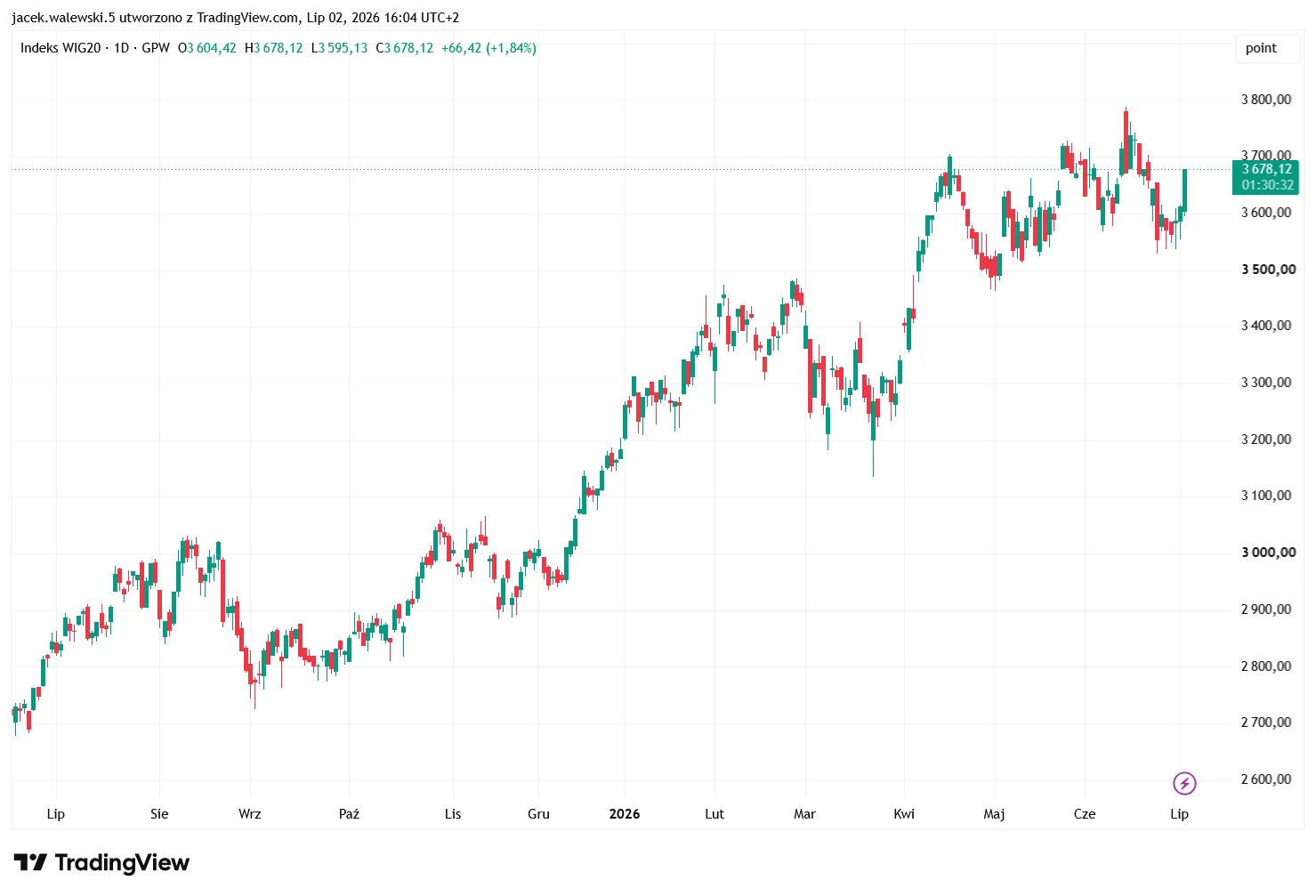Viewport: 1316px width, 896px height.
Task: Click the 2 700,00 price axis label
Action: (x=1266, y=722)
